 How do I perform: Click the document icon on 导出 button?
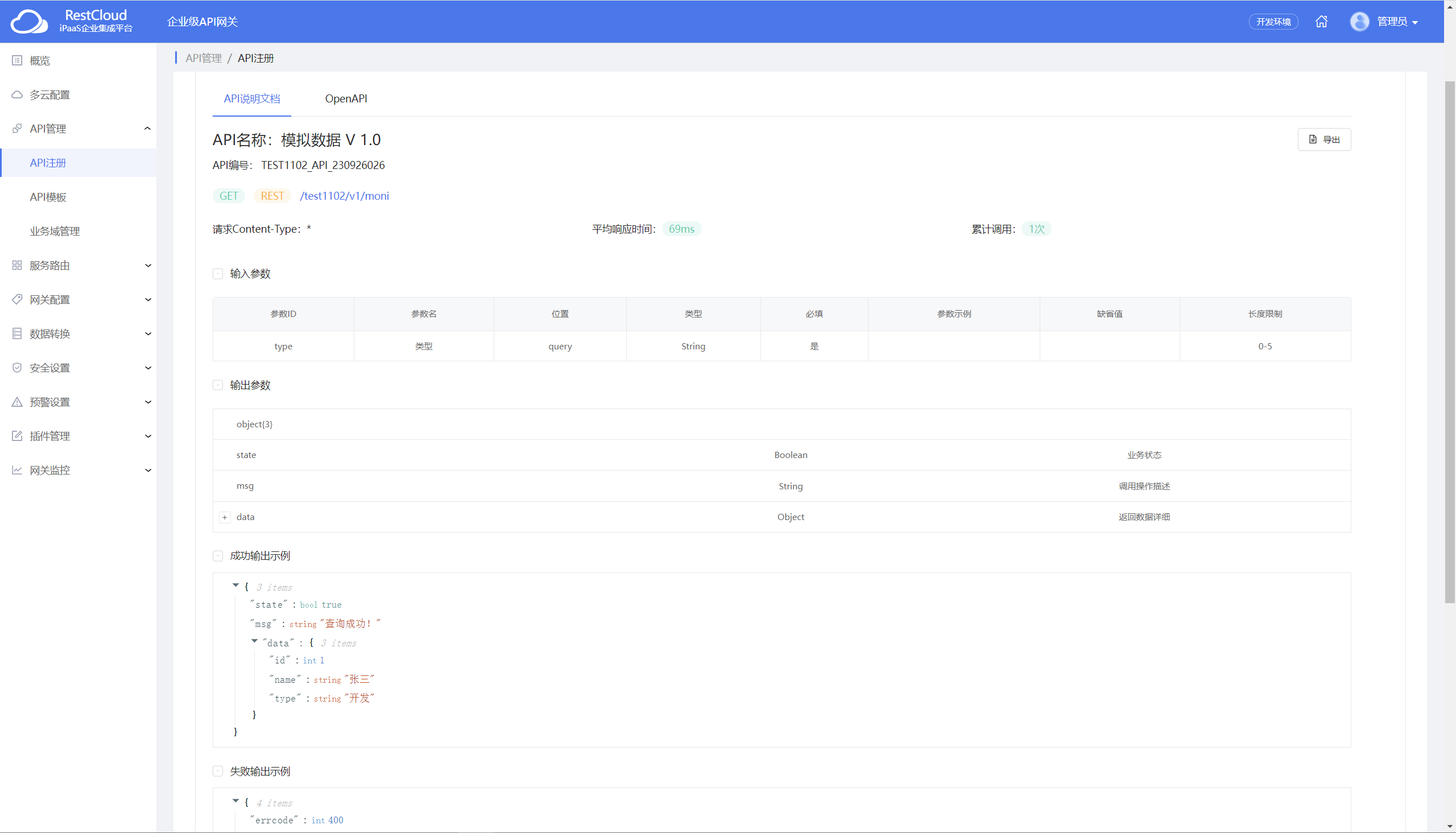click(x=1313, y=139)
